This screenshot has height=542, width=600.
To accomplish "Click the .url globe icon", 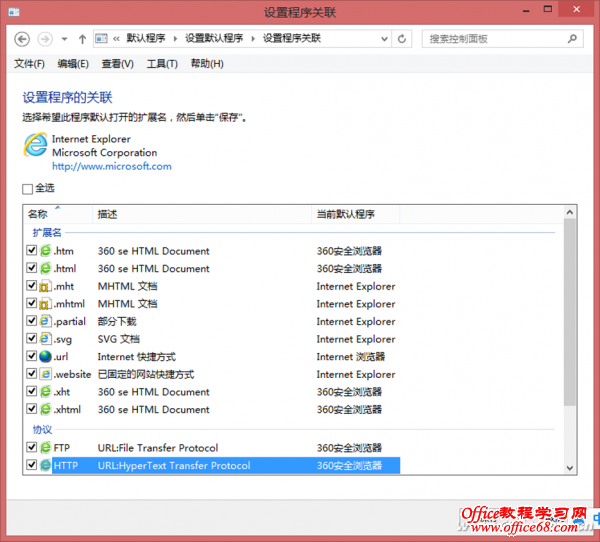I will [x=46, y=356].
